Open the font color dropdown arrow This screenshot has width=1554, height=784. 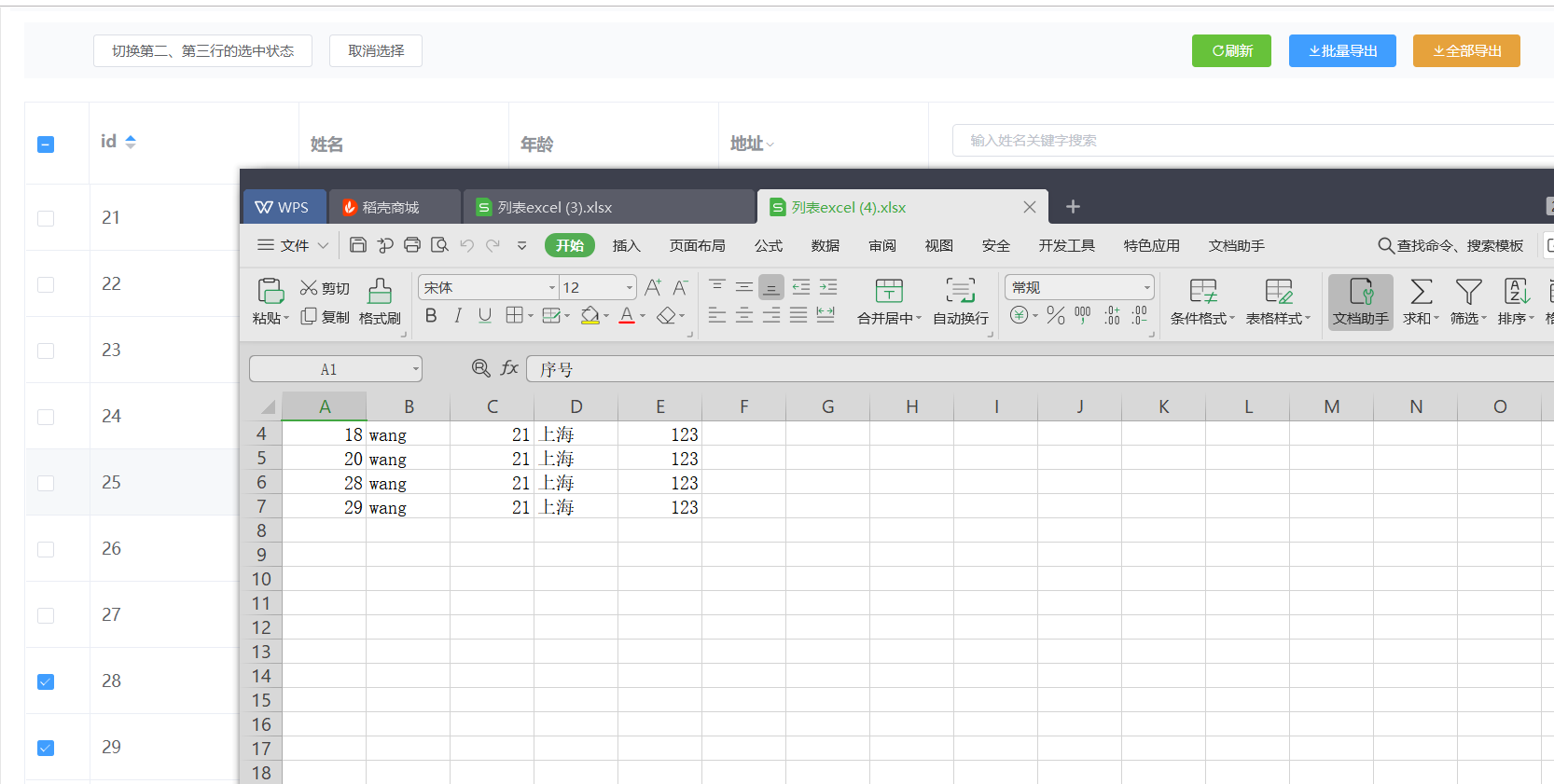(x=643, y=316)
